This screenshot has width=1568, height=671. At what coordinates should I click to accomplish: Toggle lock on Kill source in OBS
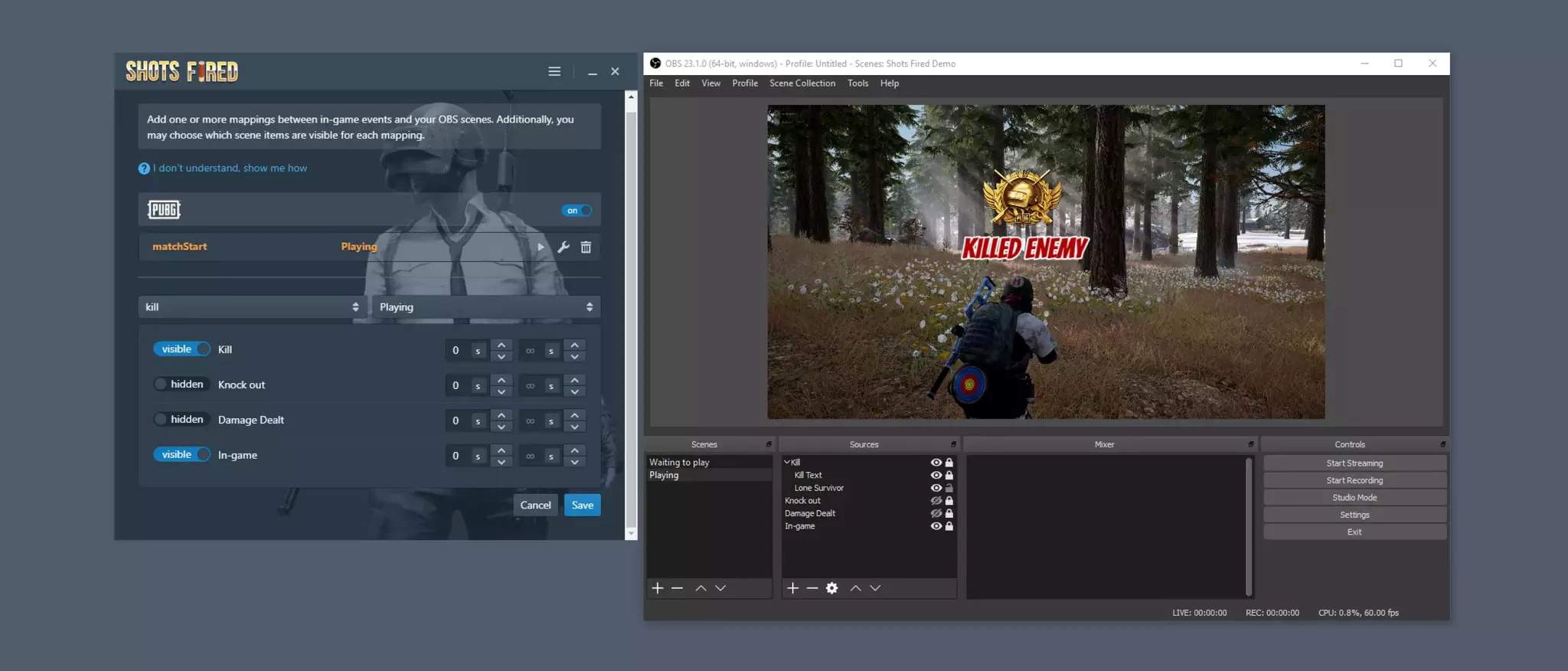[x=949, y=463]
